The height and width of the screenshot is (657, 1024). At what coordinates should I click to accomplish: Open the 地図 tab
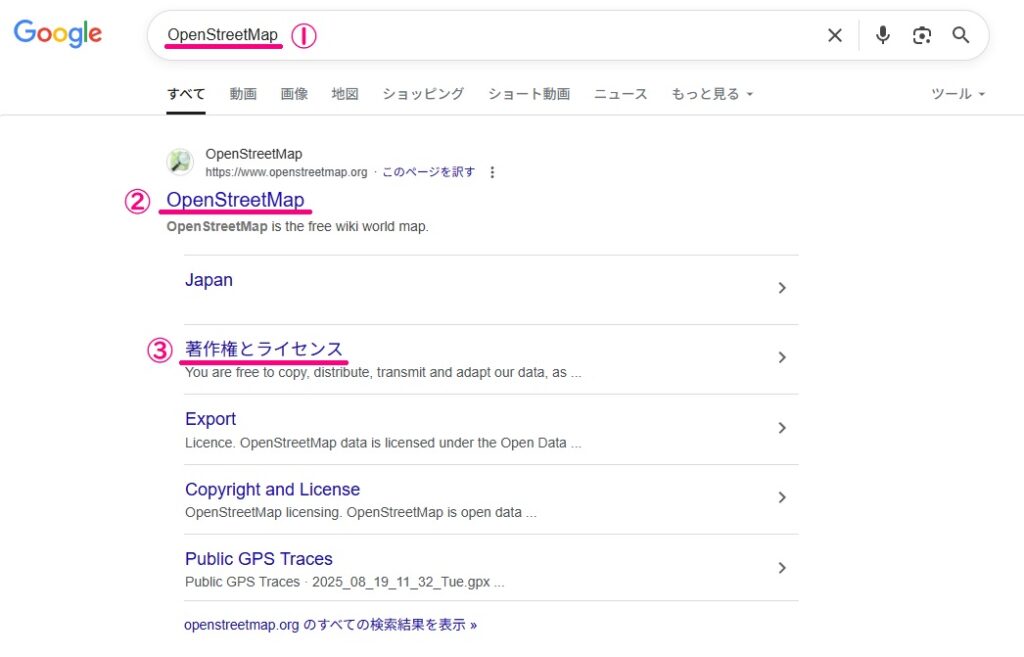345,93
